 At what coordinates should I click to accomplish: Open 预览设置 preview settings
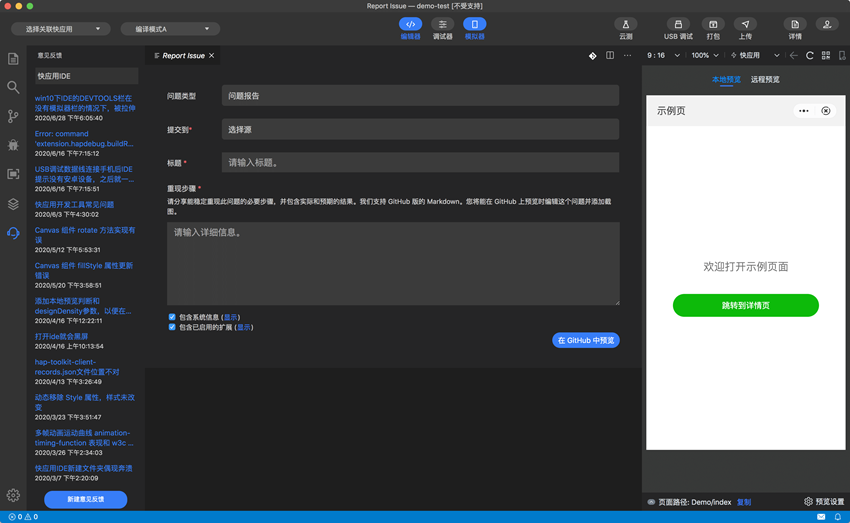[825, 502]
